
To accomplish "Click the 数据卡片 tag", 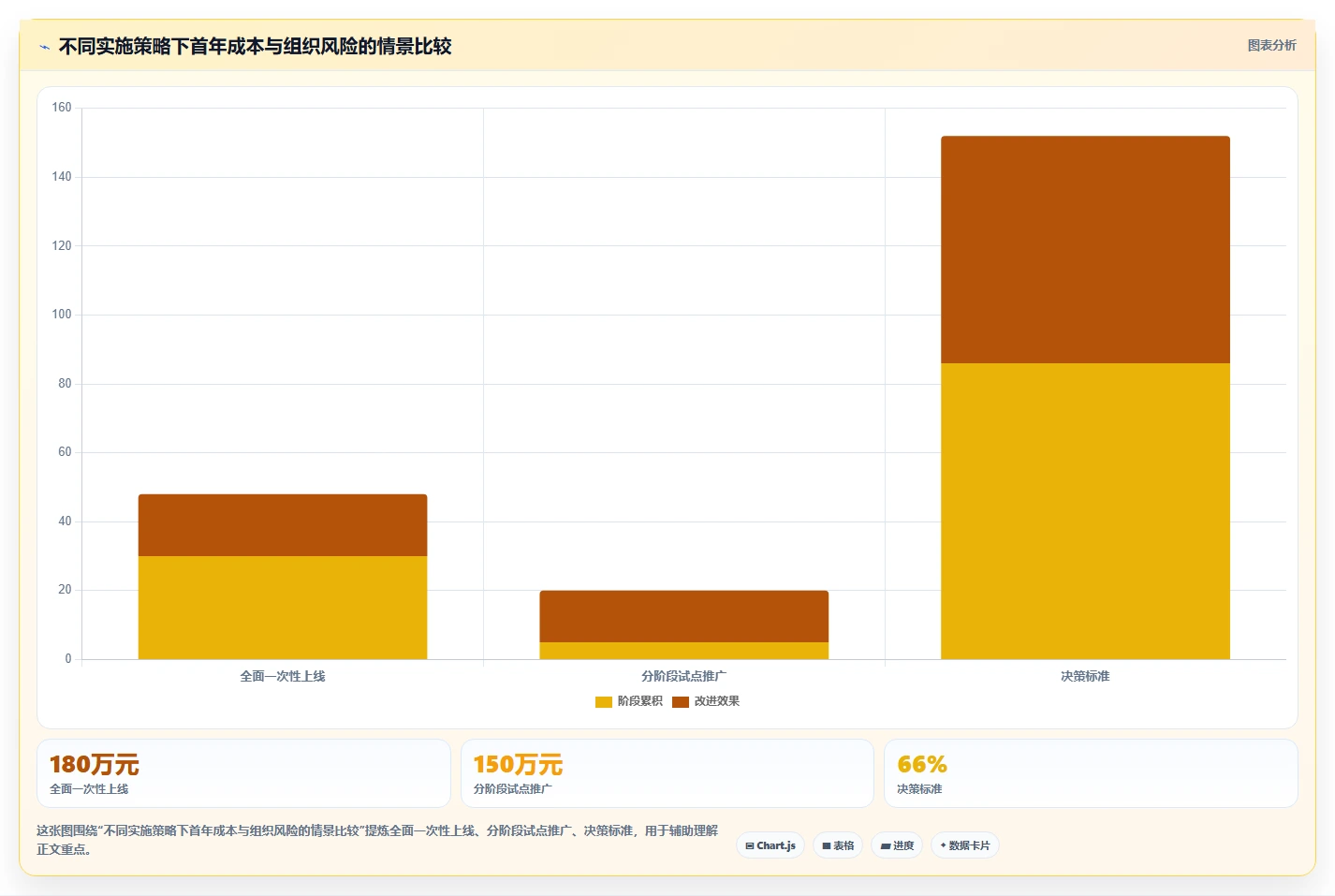I will point(965,845).
